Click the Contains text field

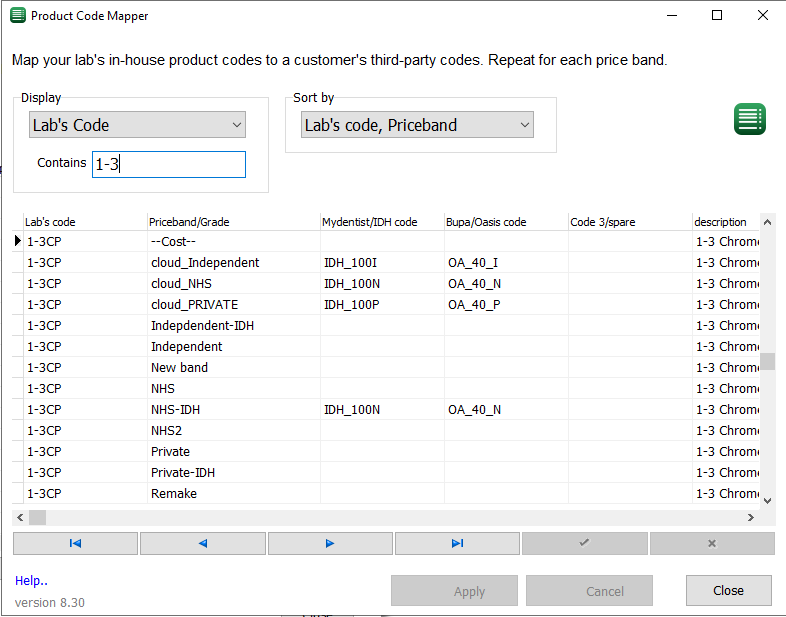pos(168,164)
